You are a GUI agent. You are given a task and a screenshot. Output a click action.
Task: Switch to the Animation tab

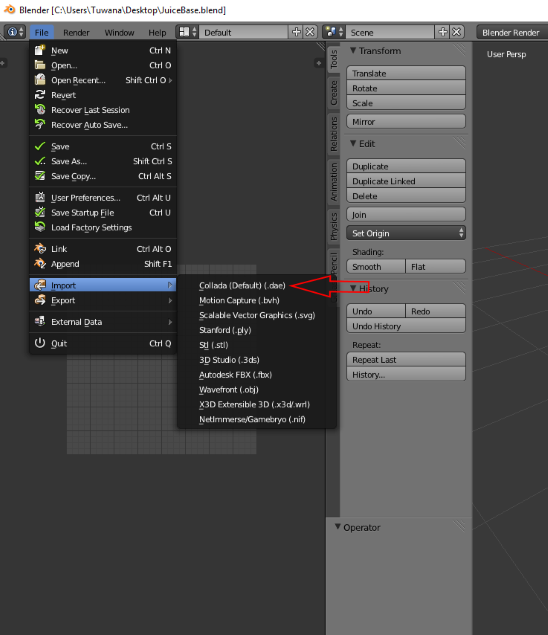click(333, 181)
